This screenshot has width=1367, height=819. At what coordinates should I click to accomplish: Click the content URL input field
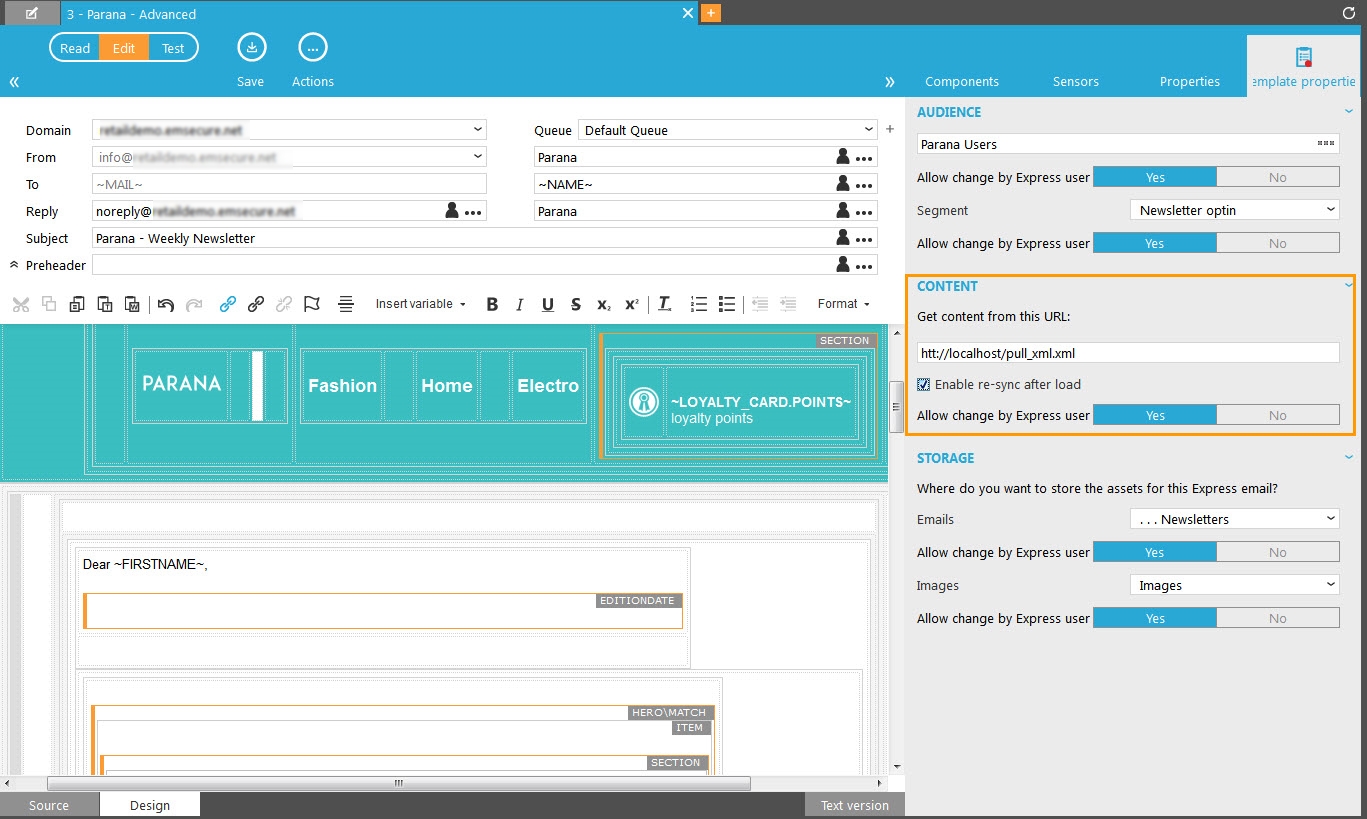coord(1128,353)
